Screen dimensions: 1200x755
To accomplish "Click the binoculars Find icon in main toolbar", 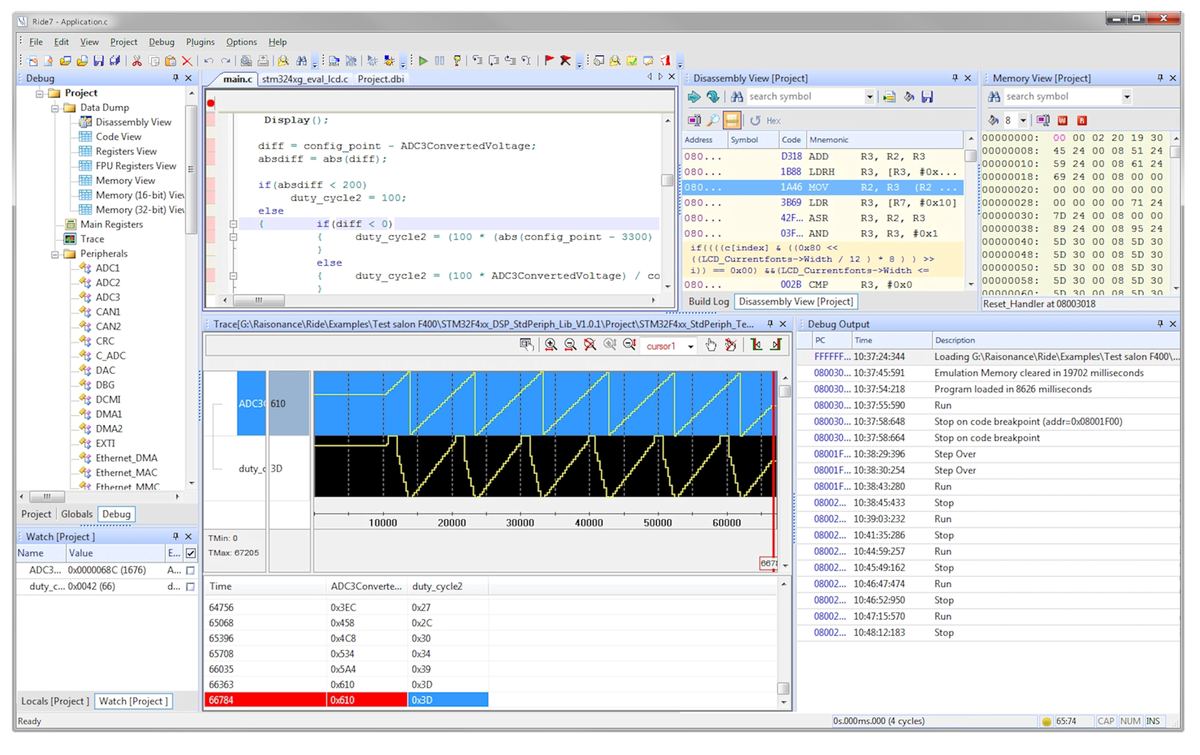I will click(x=302, y=61).
